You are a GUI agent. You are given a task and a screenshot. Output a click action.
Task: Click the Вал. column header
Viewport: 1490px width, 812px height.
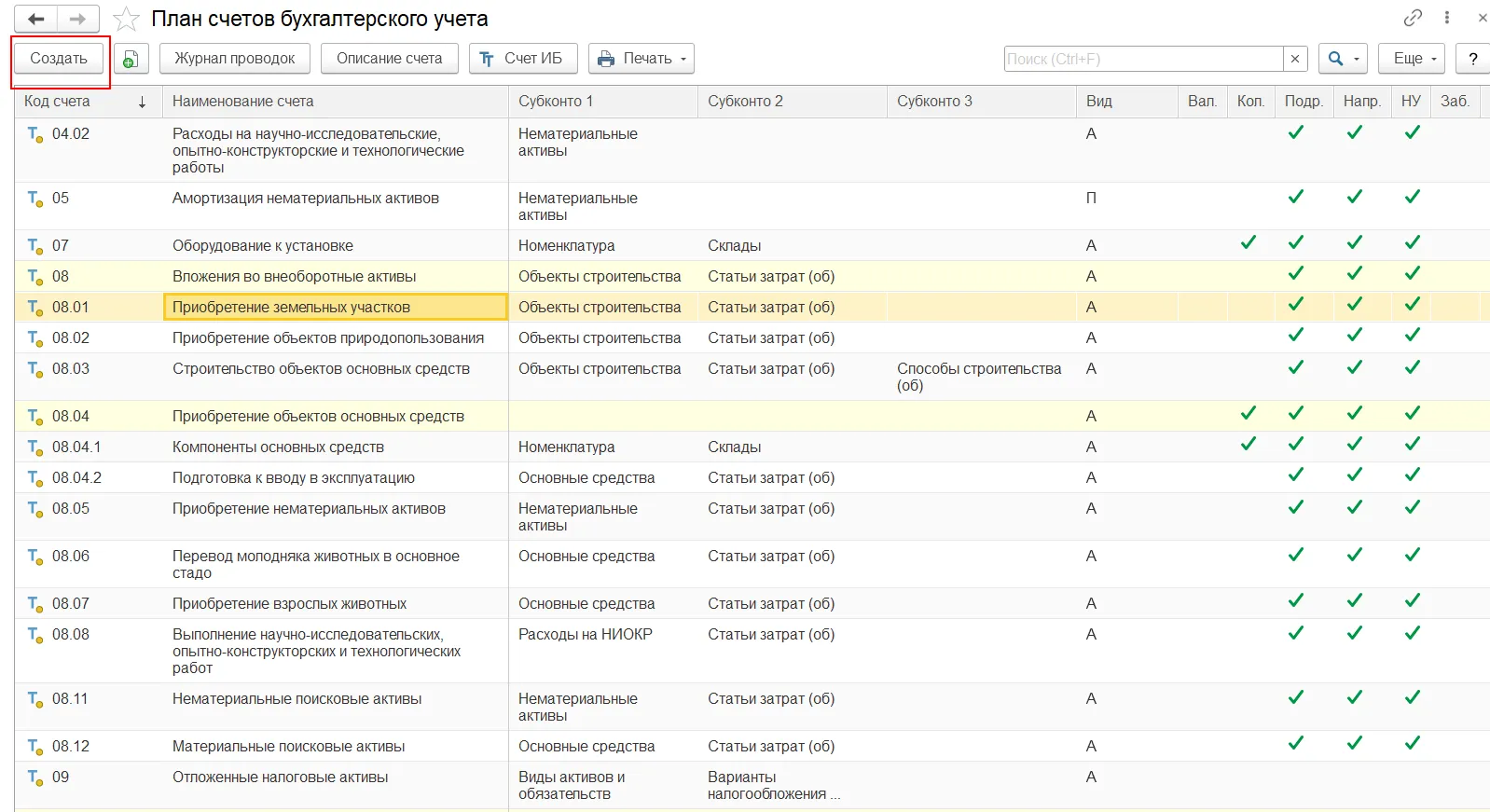(x=1203, y=101)
